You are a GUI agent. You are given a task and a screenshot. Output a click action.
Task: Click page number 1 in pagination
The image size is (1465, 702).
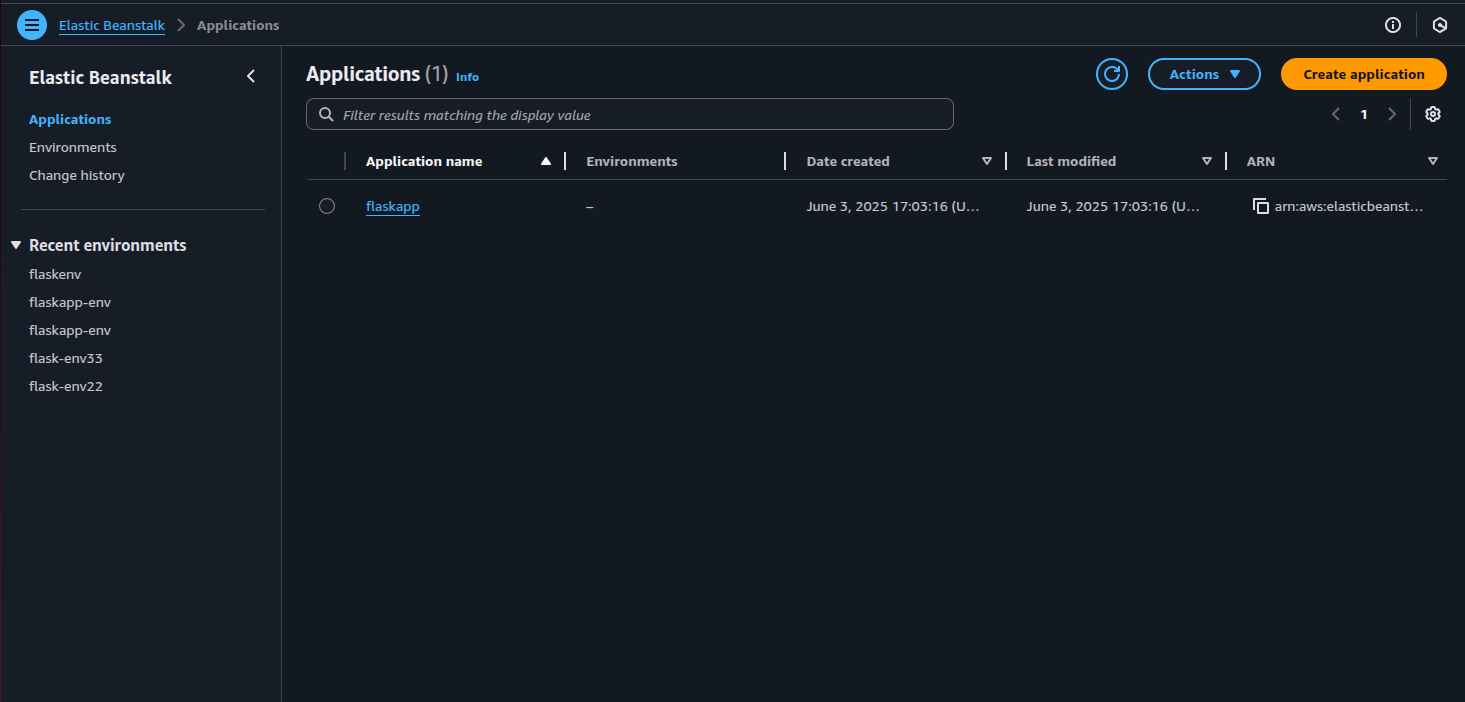click(x=1364, y=114)
